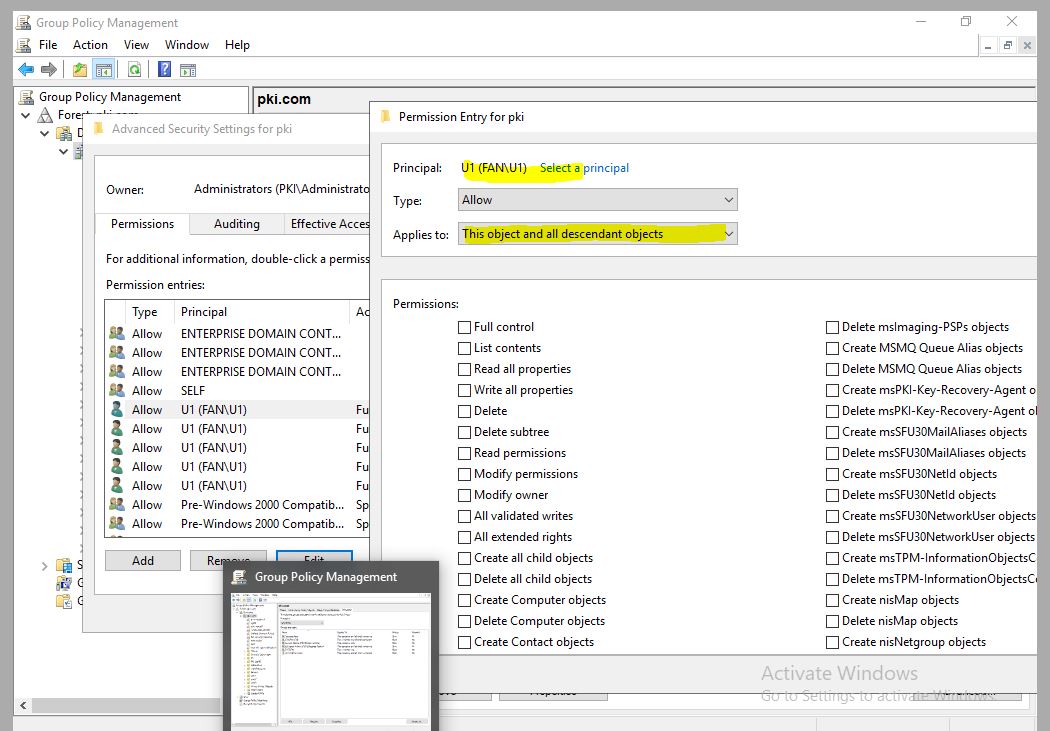Click the Group Policy Management root node icon

pos(26,97)
